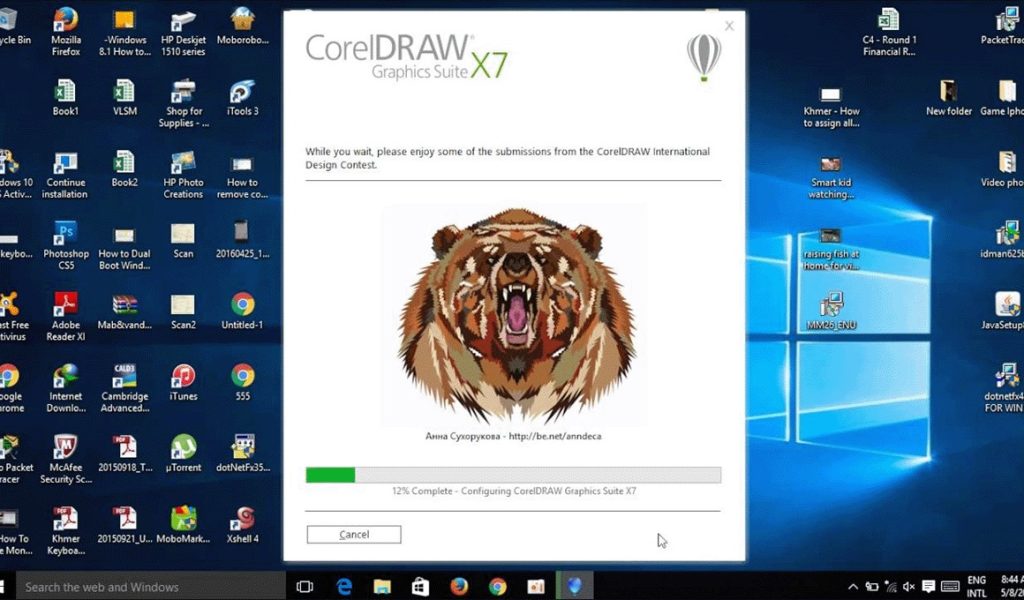The image size is (1024, 600).
Task: Open Mozilla Firefox desktop shortcut
Action: (65, 31)
